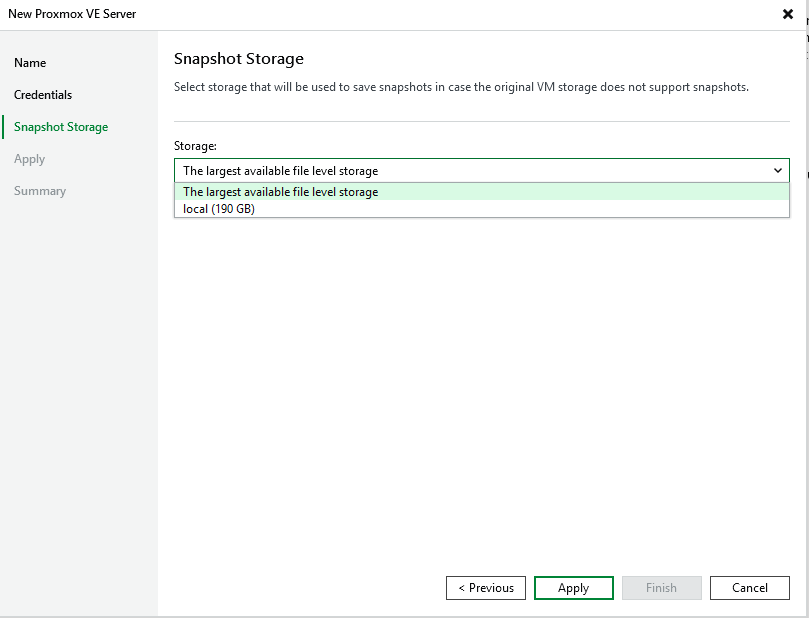The image size is (809, 618).
Task: Cancel the server wizard
Action: (x=750, y=588)
